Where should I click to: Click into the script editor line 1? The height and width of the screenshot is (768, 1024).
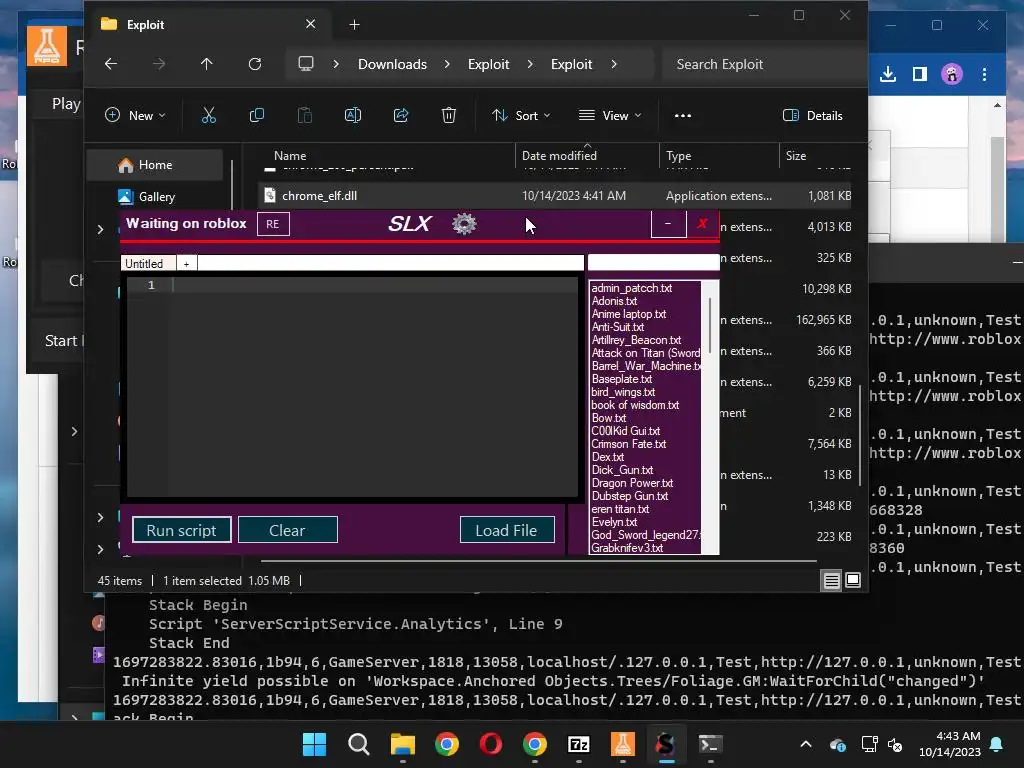(x=374, y=285)
